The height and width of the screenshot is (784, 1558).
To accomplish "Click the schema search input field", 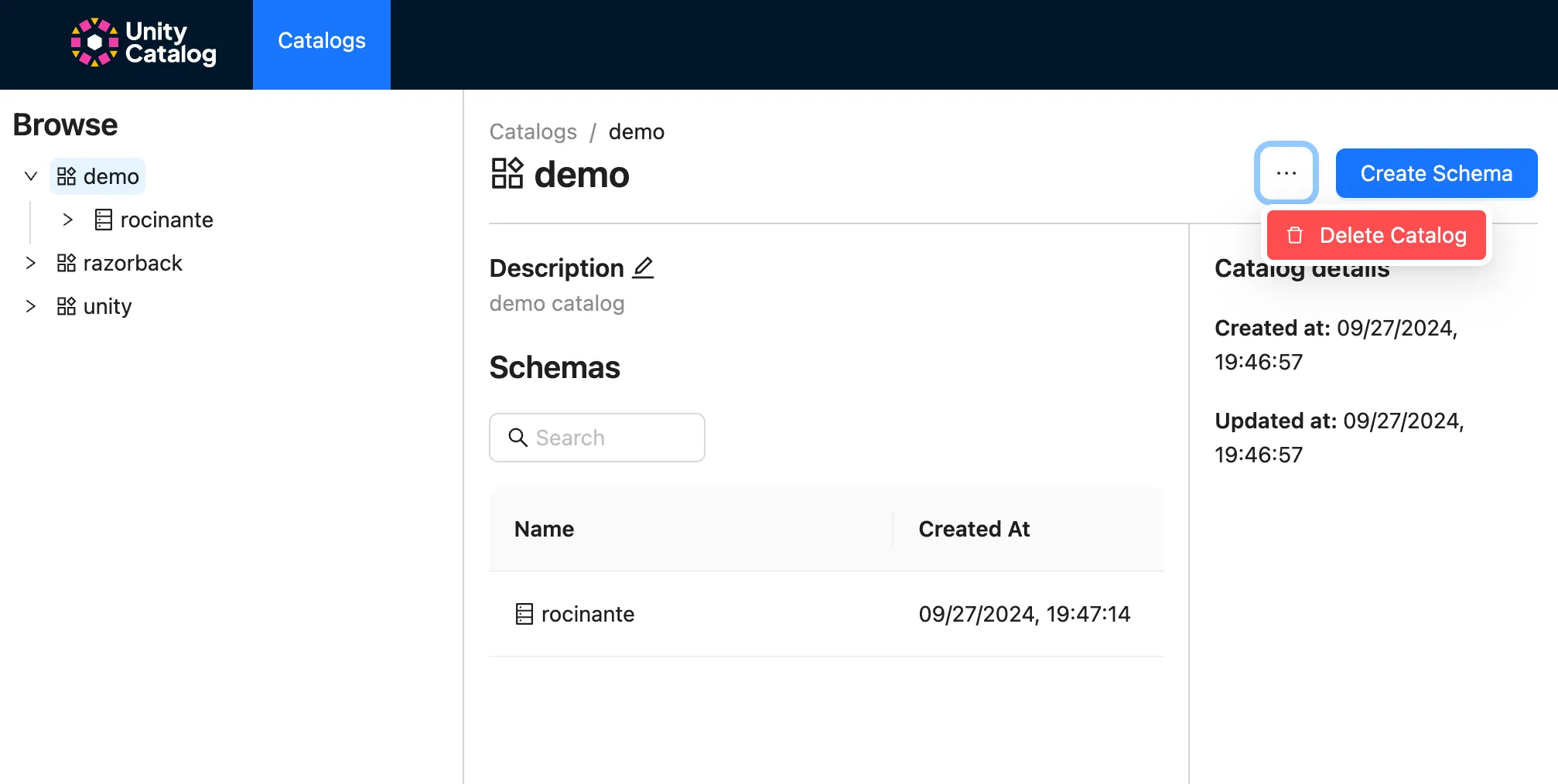I will 611,437.
